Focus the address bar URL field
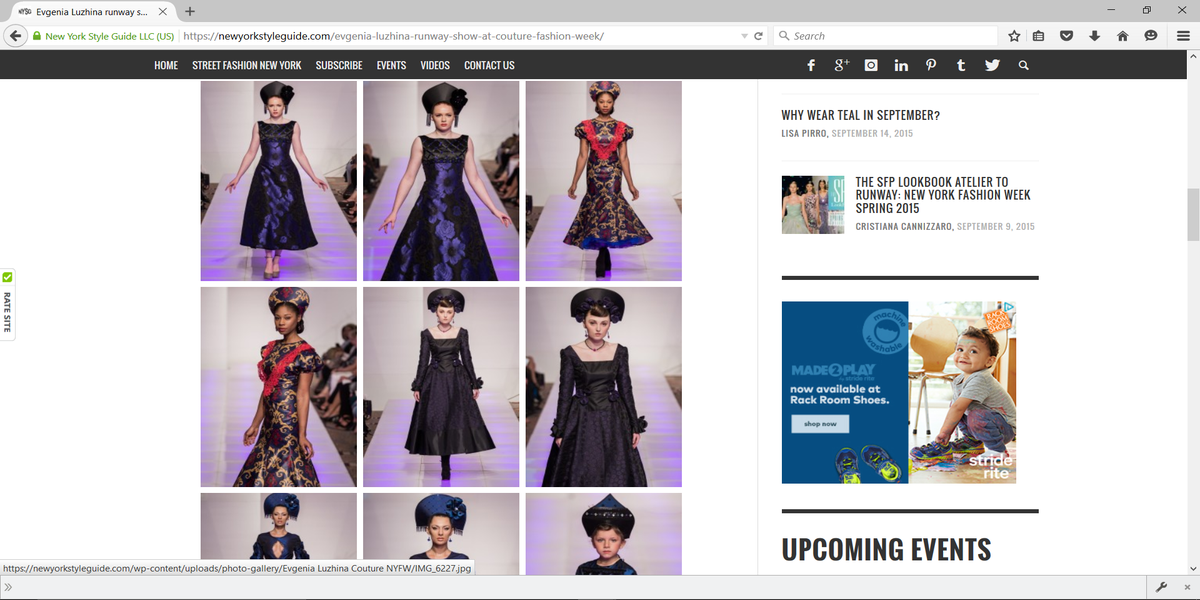 (x=460, y=36)
